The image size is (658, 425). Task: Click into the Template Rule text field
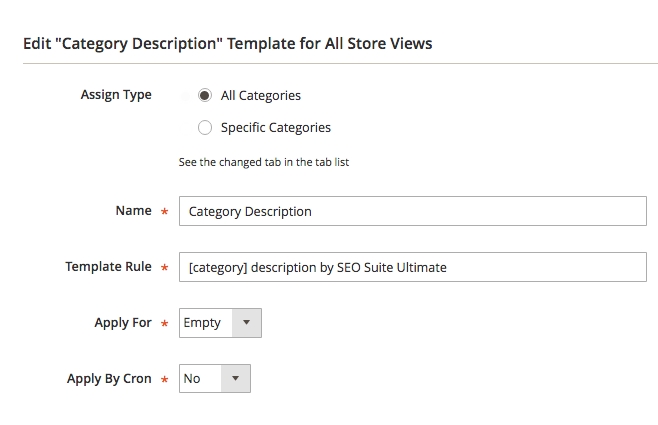412,267
